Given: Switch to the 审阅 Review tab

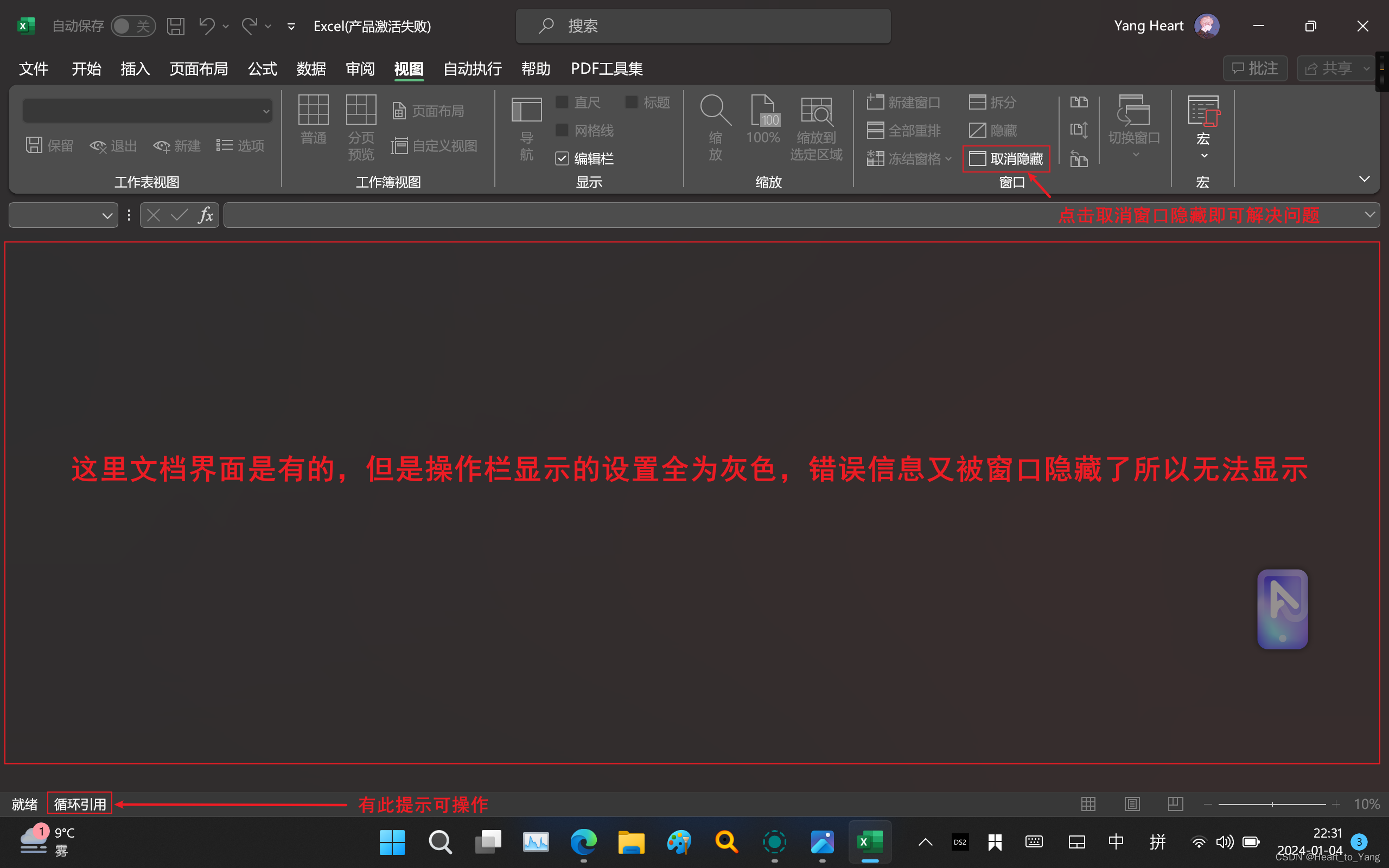Looking at the screenshot, I should 360,69.
